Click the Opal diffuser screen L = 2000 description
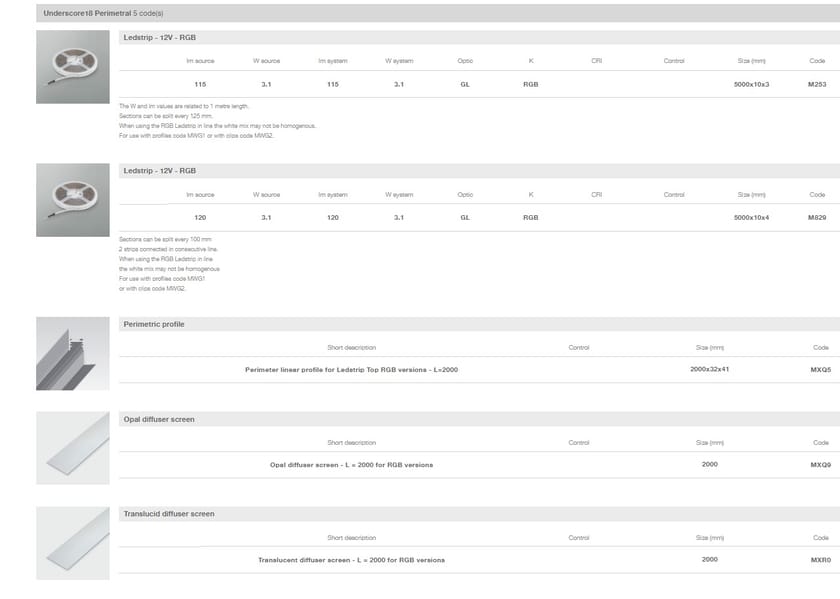The height and width of the screenshot is (599, 840). [351, 465]
